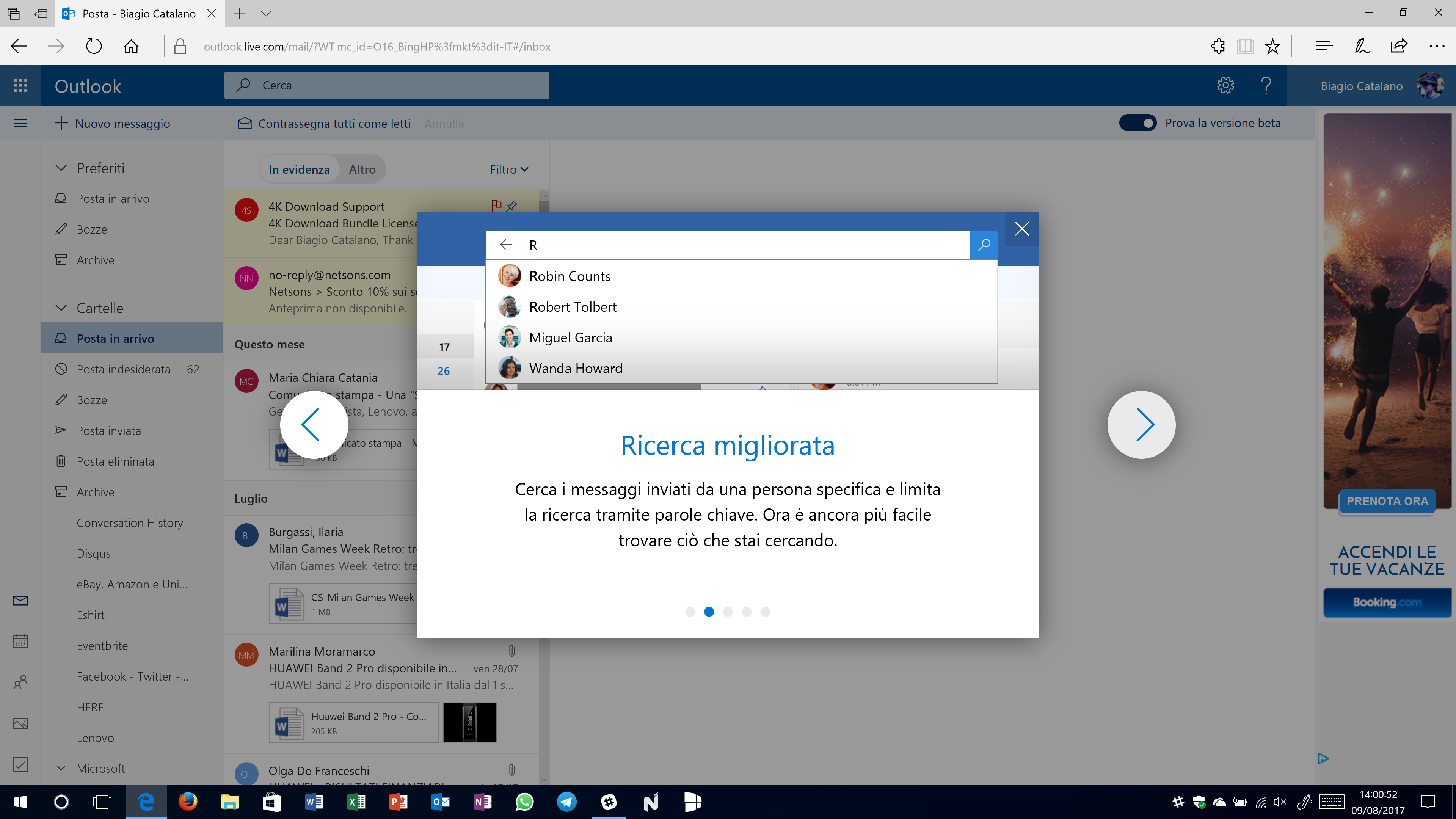
Task: Click Edge reading view icon
Action: tap(1245, 46)
